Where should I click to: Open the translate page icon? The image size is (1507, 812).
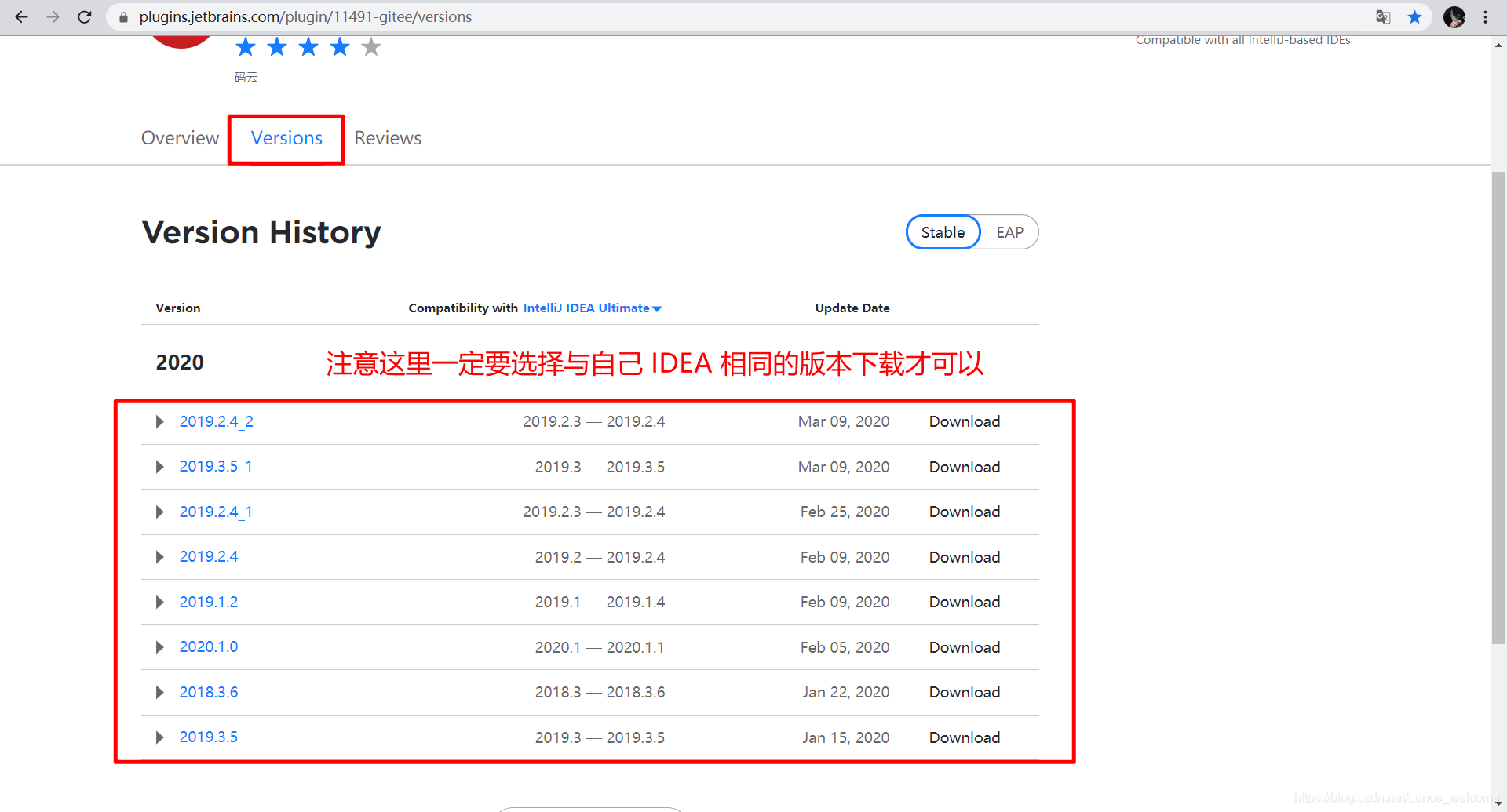[1383, 16]
